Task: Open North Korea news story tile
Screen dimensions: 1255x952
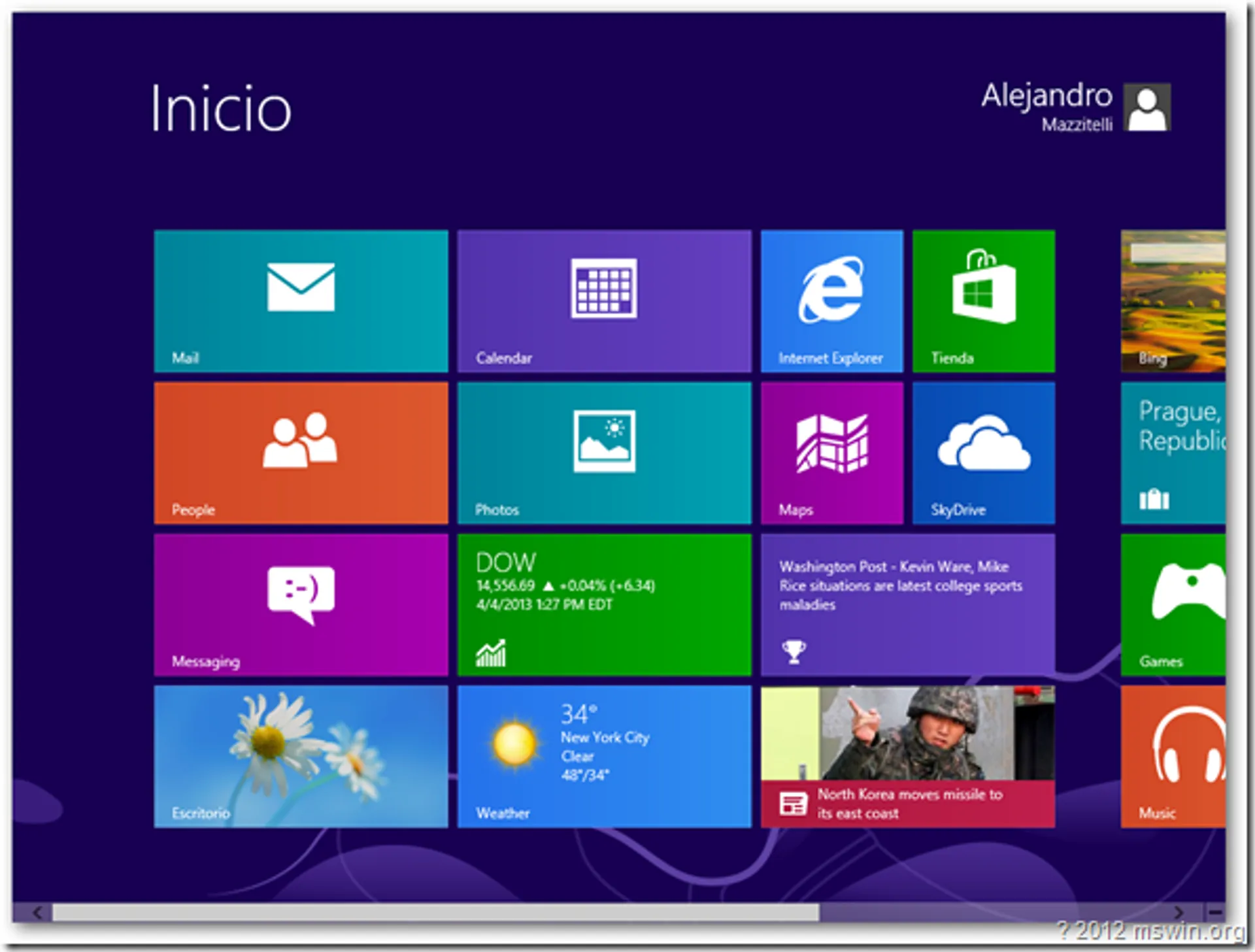Action: coord(907,756)
